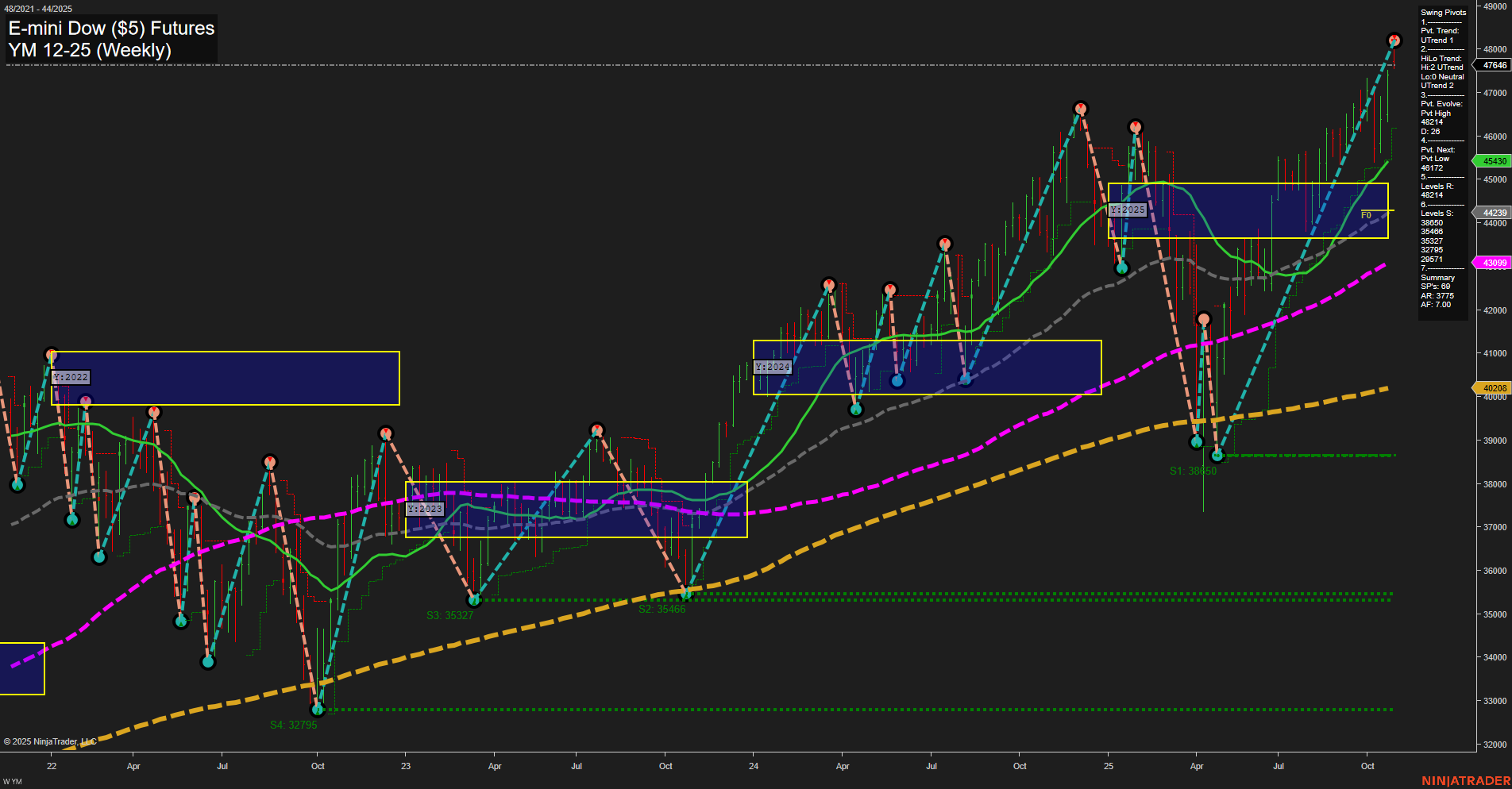This screenshot has height=789, width=1512.
Task: Expand the Y:2025 yearly range box label
Action: (x=1128, y=210)
